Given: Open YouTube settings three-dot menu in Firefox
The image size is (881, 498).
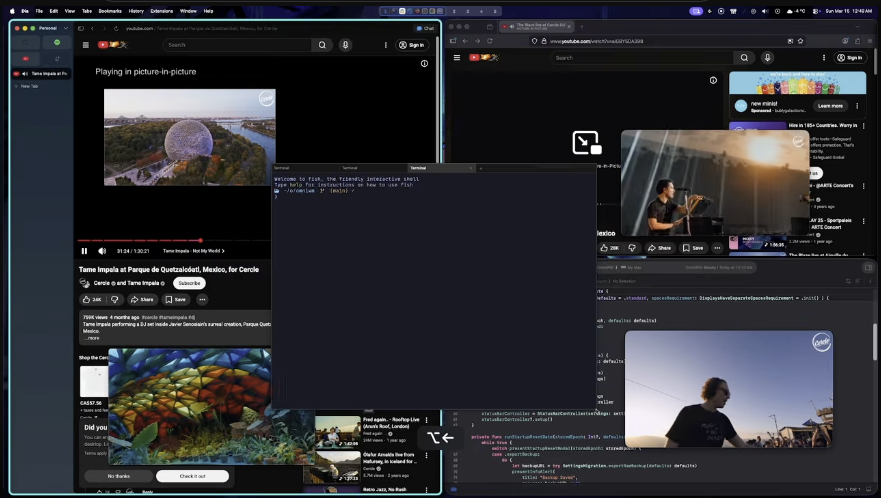Looking at the screenshot, I should coord(824,57).
